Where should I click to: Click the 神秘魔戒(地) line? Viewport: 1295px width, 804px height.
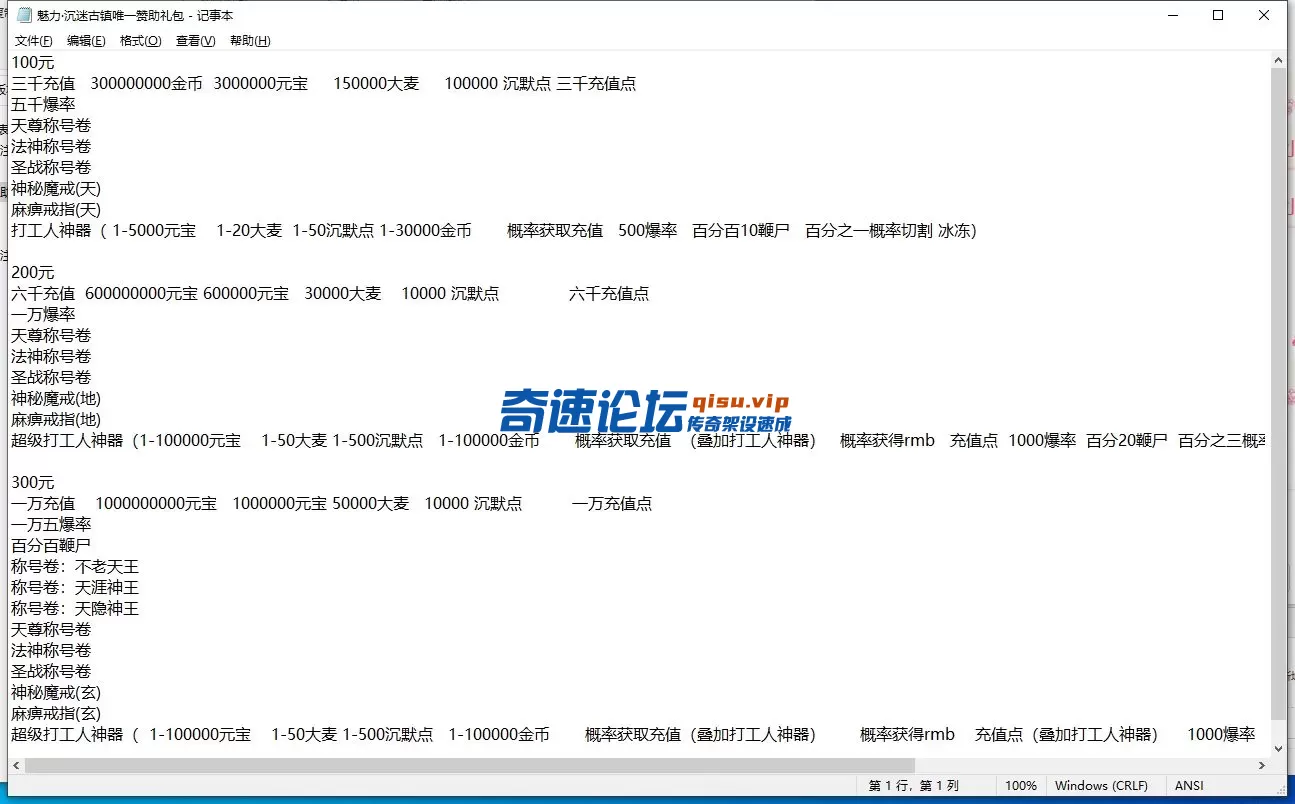56,399
